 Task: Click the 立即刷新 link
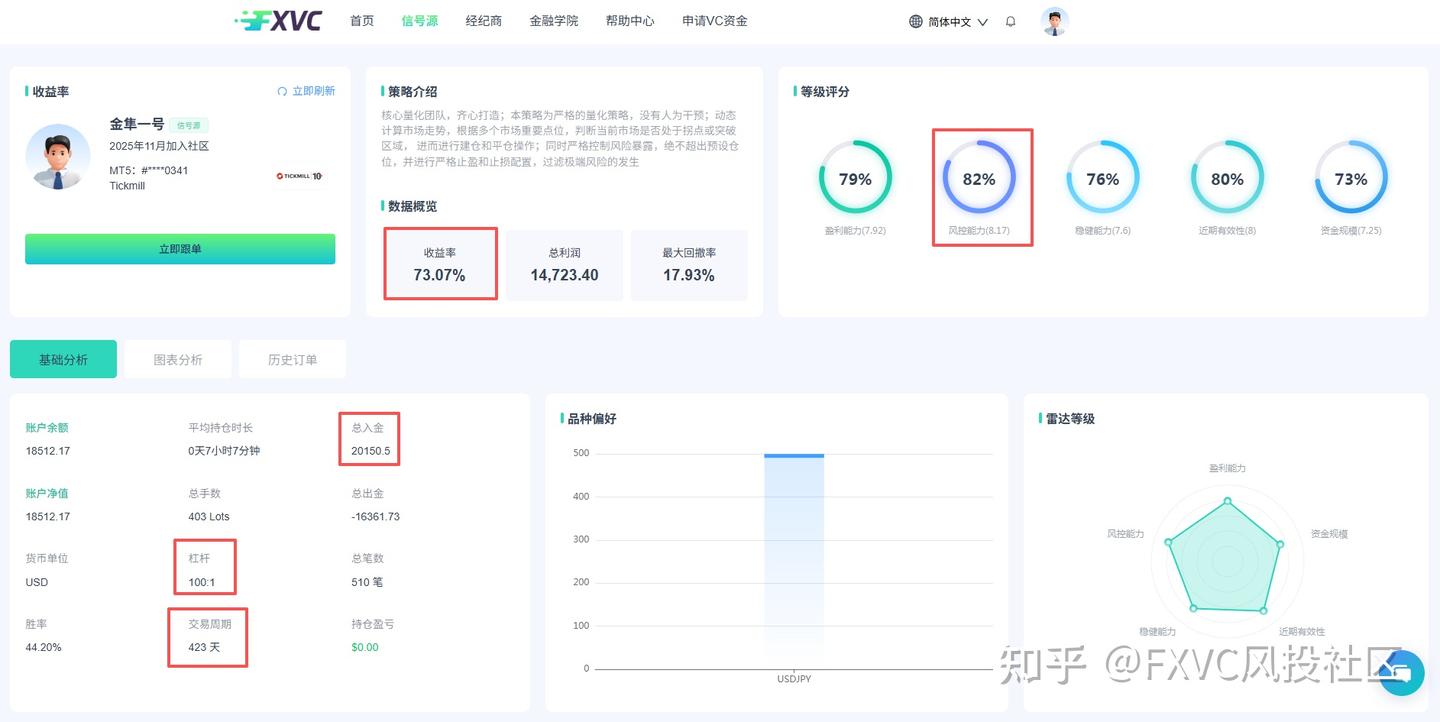(x=313, y=91)
